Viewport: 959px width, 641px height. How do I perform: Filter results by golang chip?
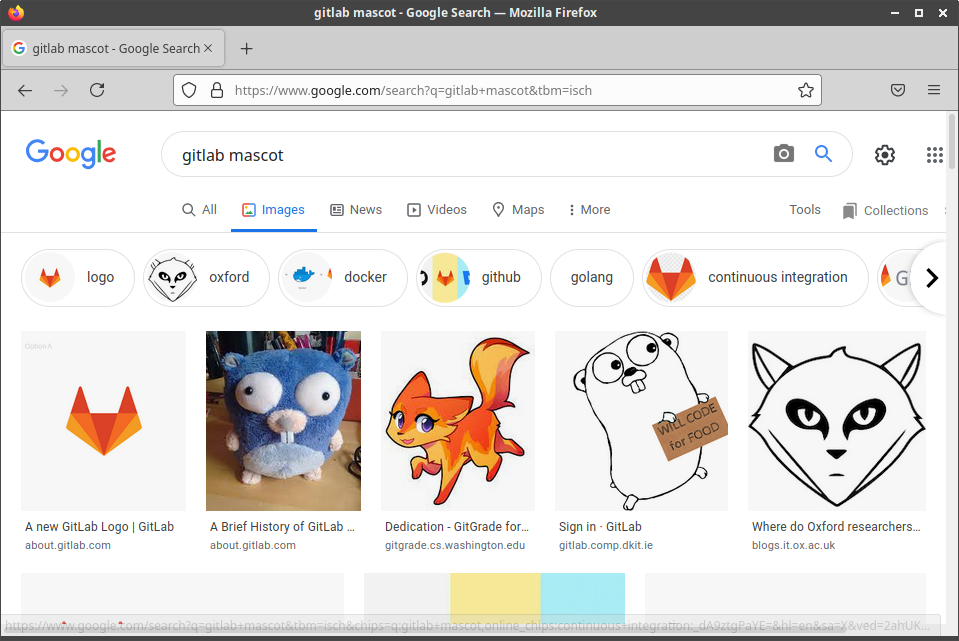pos(591,278)
